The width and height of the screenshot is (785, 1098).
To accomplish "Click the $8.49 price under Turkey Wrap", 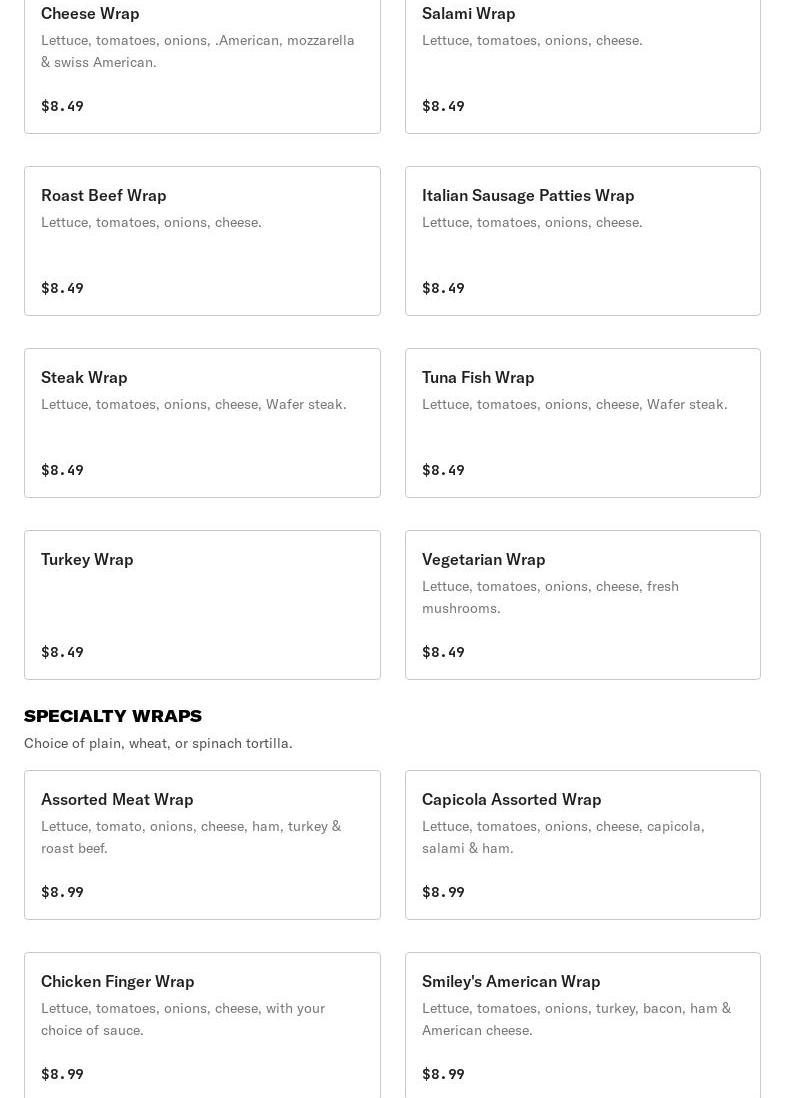I will tap(62, 652).
